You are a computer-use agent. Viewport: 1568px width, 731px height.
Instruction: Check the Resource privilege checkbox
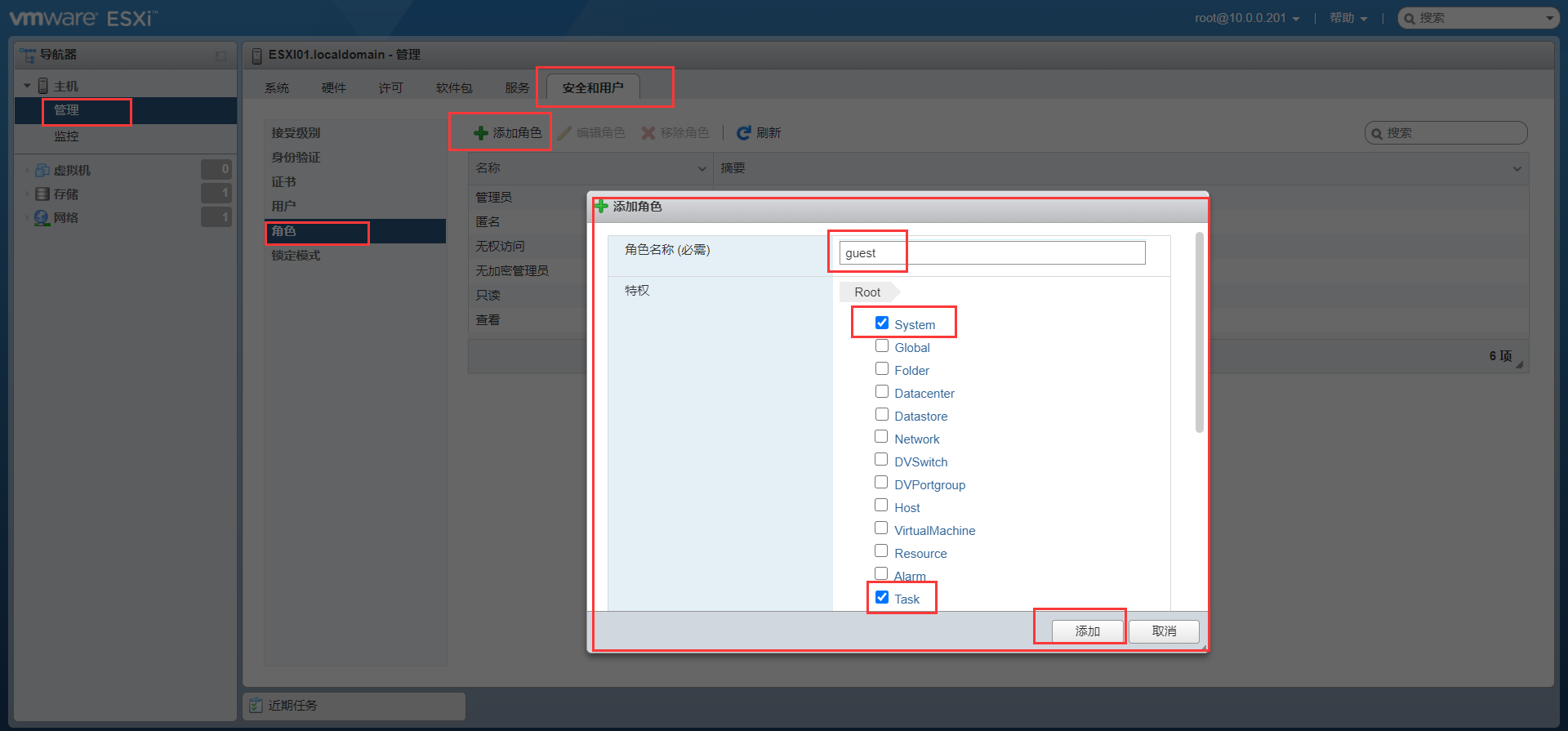(x=881, y=550)
